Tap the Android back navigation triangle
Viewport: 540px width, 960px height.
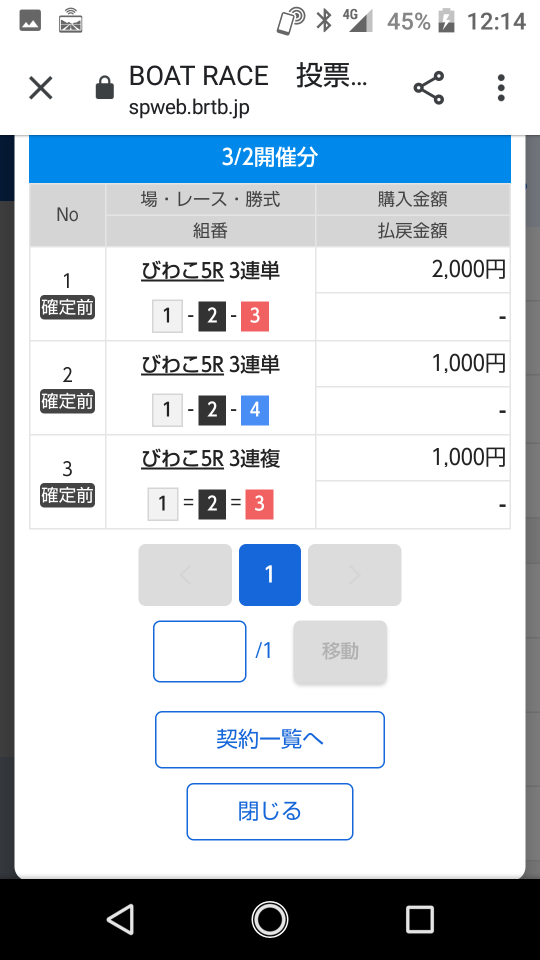[x=121, y=920]
